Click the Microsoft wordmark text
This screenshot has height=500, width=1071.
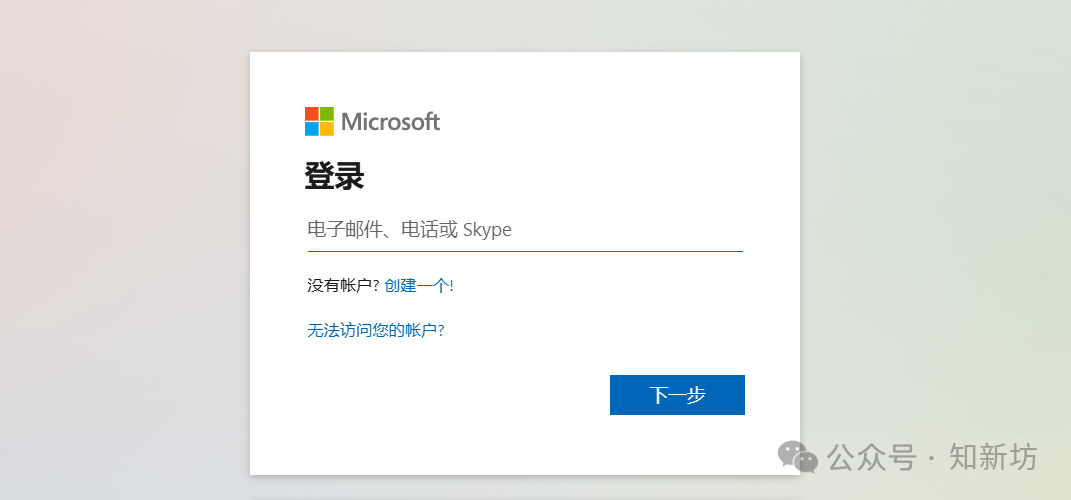click(390, 122)
